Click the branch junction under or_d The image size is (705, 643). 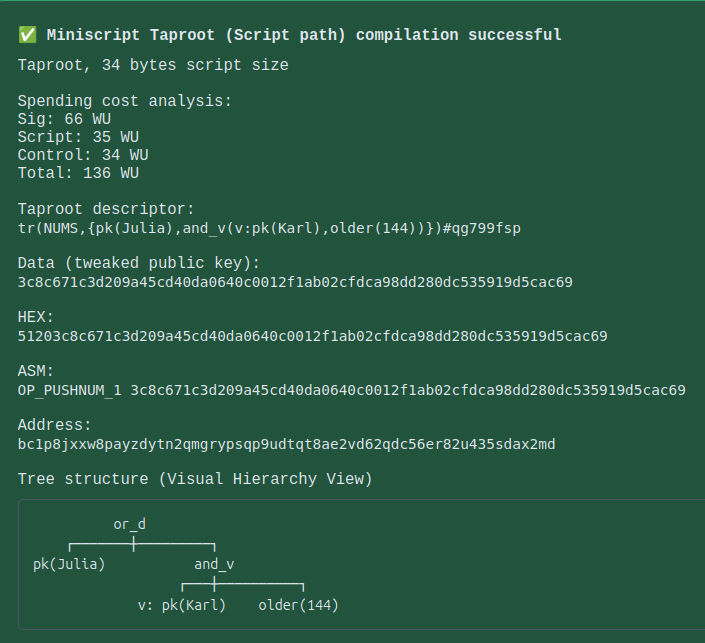click(x=134, y=544)
